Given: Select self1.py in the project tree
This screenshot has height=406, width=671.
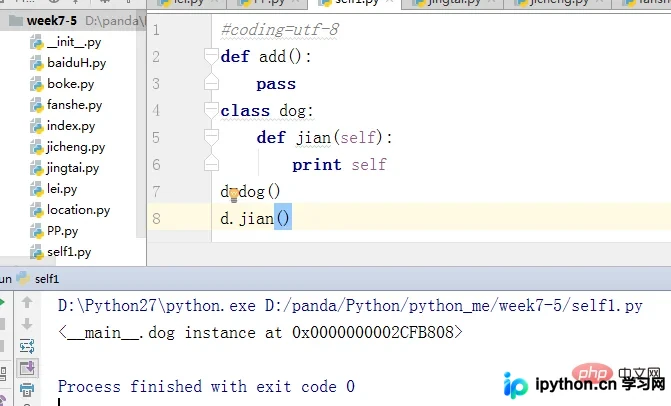Looking at the screenshot, I should click(69, 252).
